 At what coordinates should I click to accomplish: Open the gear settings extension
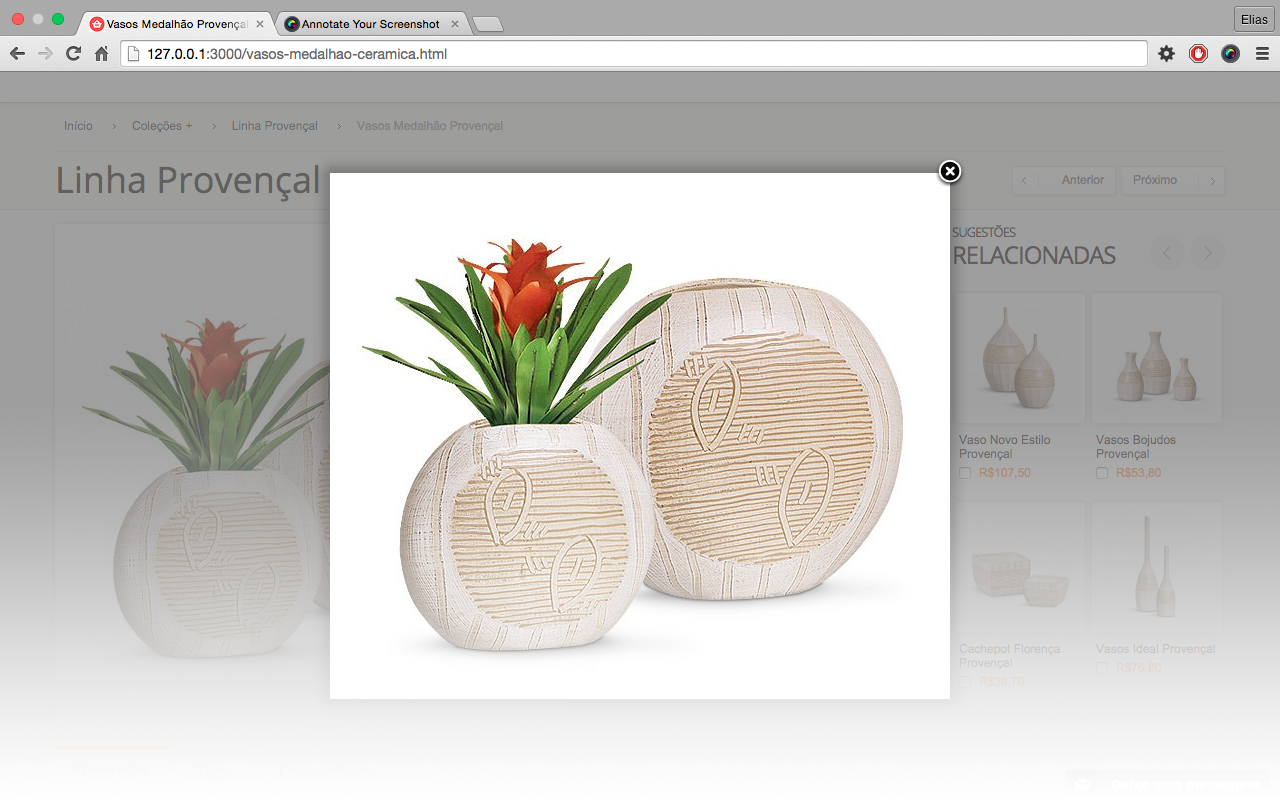coord(1166,54)
